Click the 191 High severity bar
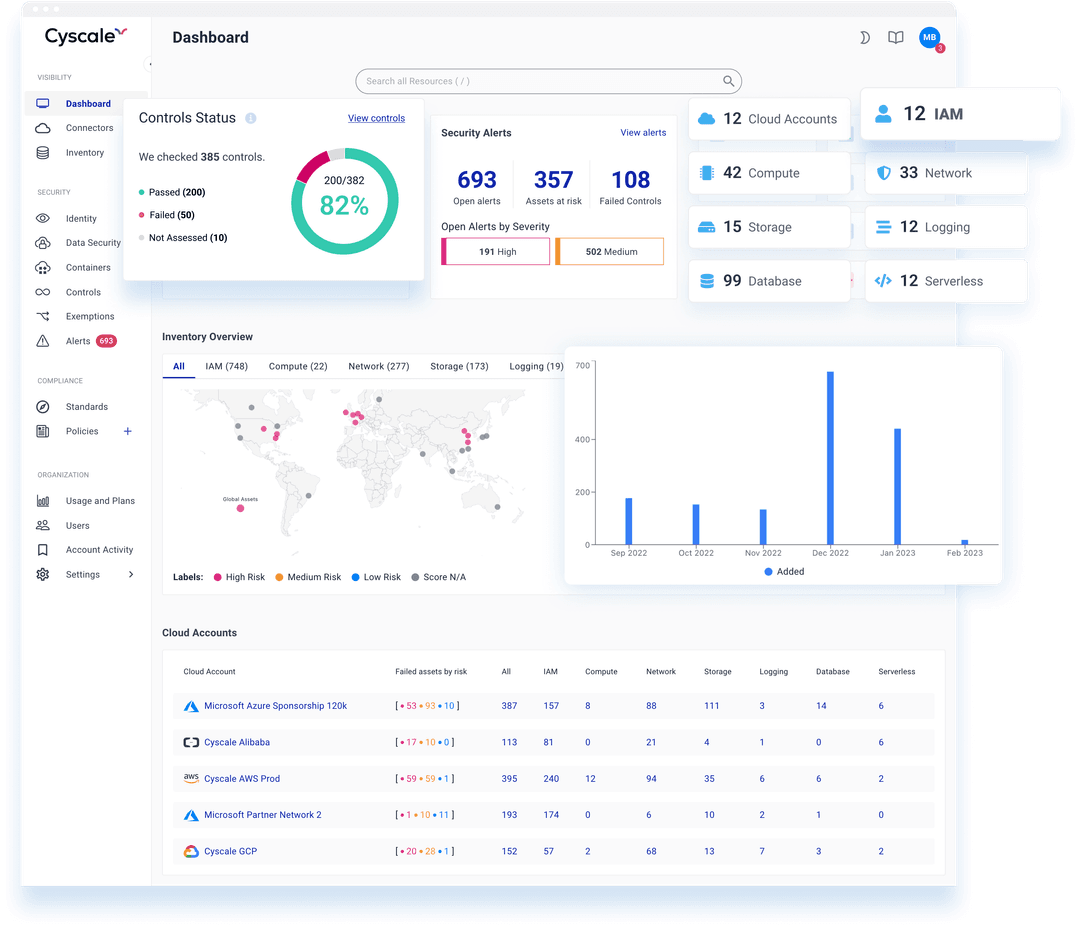Screen dimensions: 1080x928 tap(497, 252)
